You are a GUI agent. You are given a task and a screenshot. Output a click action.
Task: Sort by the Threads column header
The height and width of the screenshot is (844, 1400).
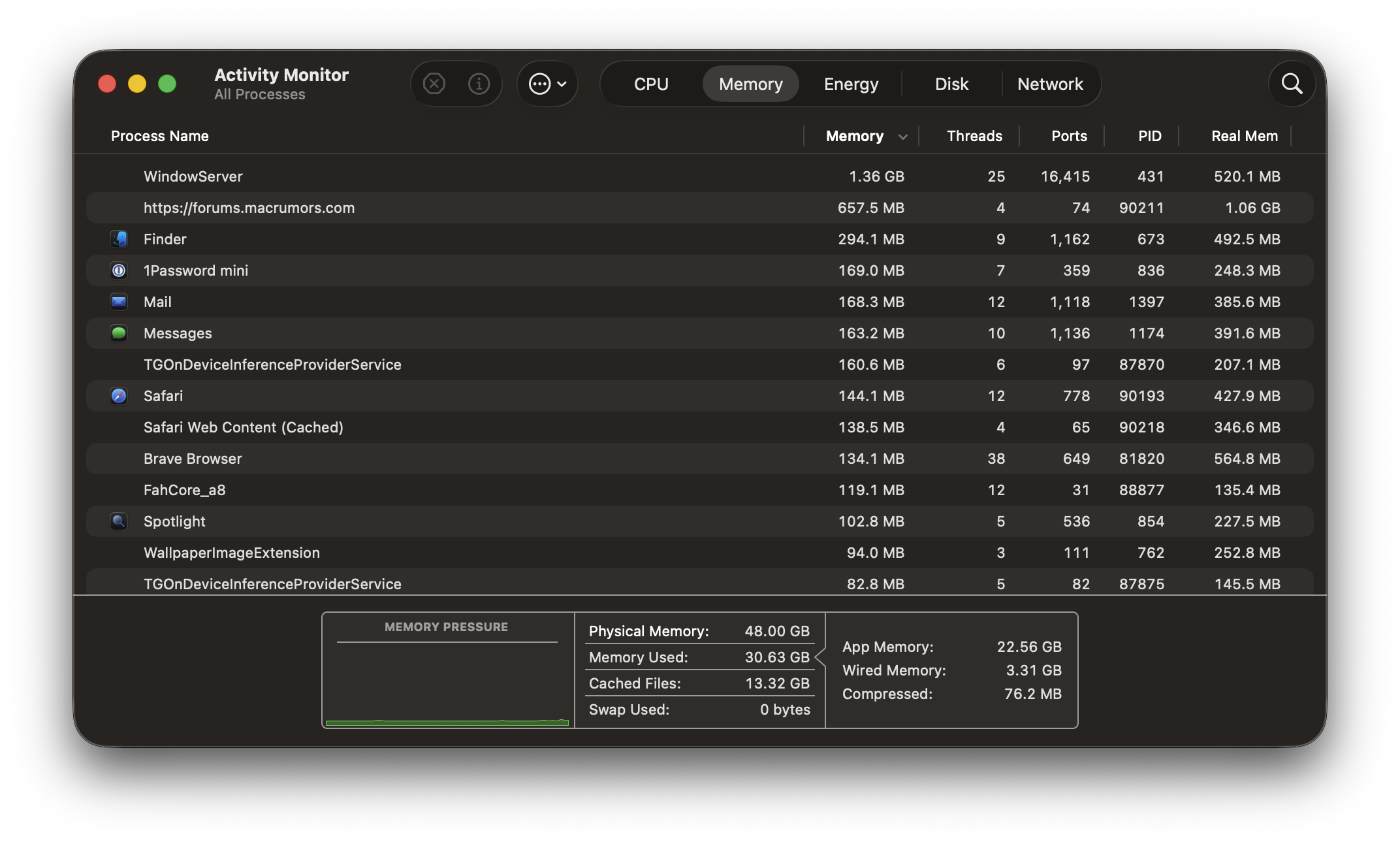point(974,136)
